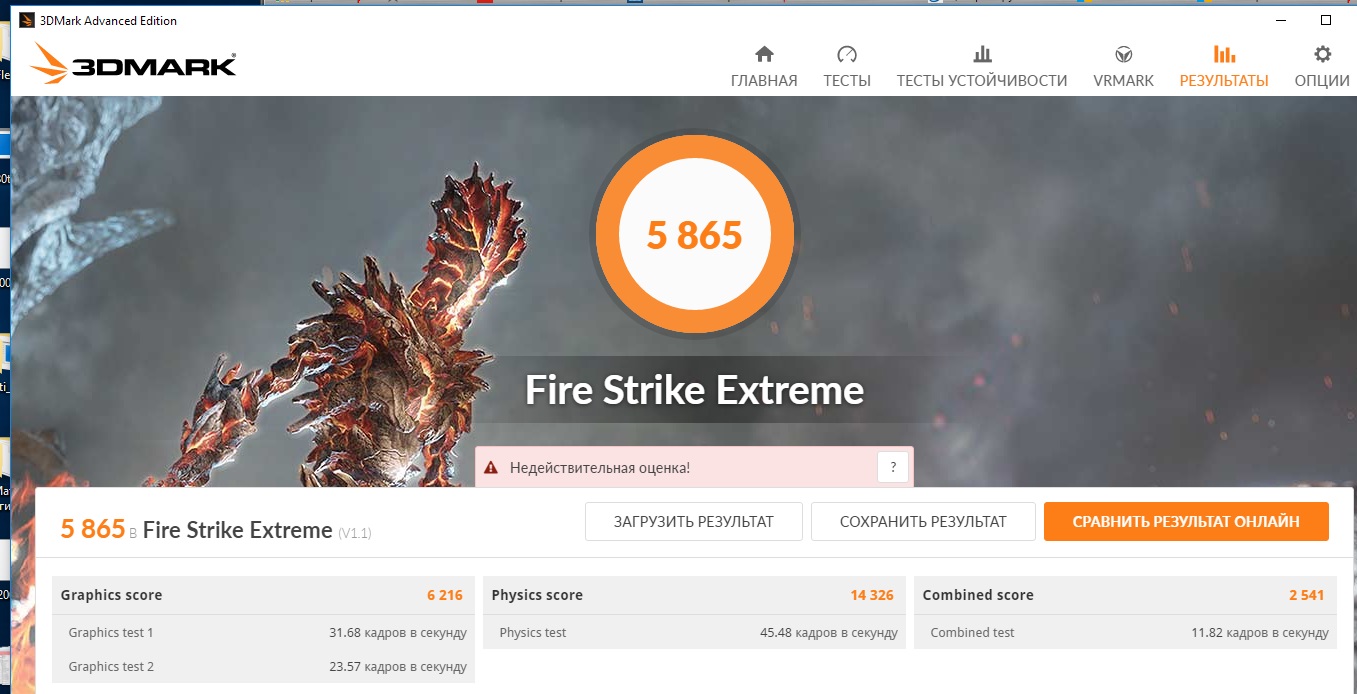Switch to the Тесты tab
The width and height of the screenshot is (1357, 694).
click(x=847, y=81)
